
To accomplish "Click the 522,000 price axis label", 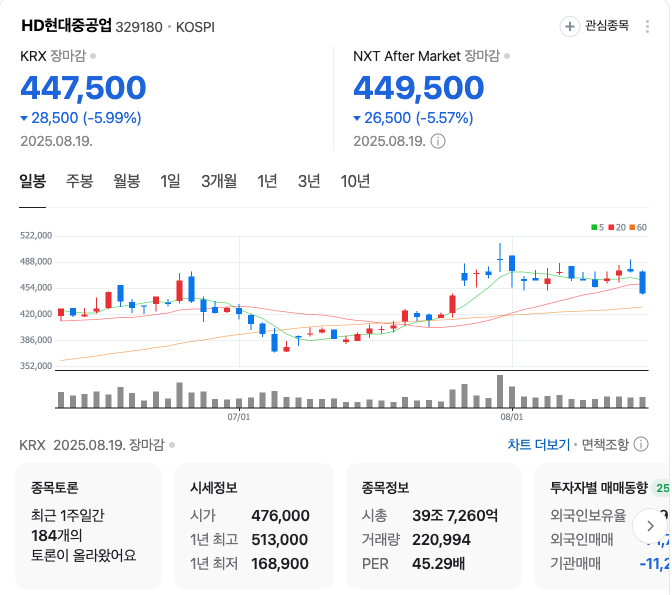I will 36,235.
